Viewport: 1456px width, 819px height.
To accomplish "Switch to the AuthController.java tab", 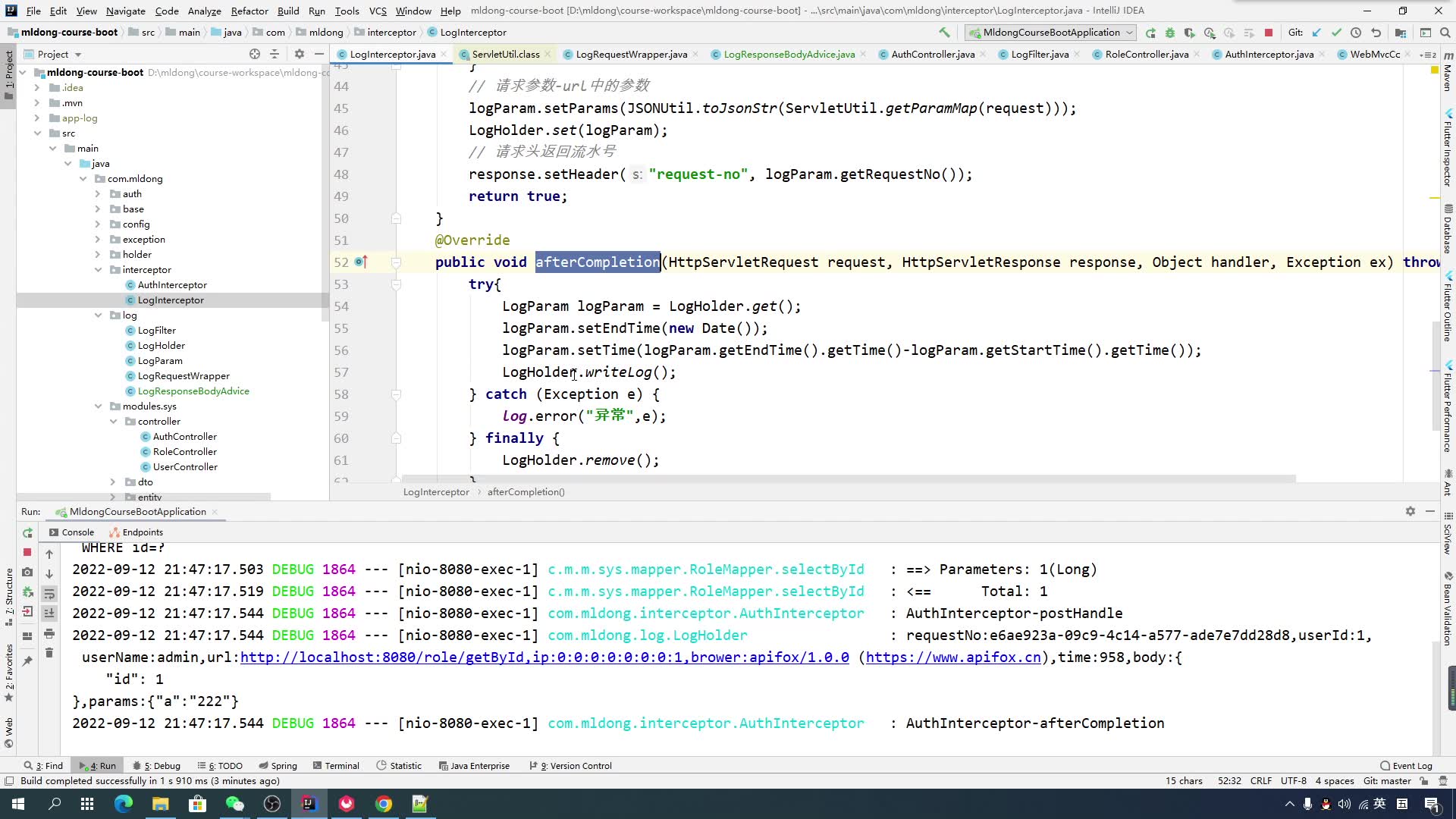I will [932, 54].
